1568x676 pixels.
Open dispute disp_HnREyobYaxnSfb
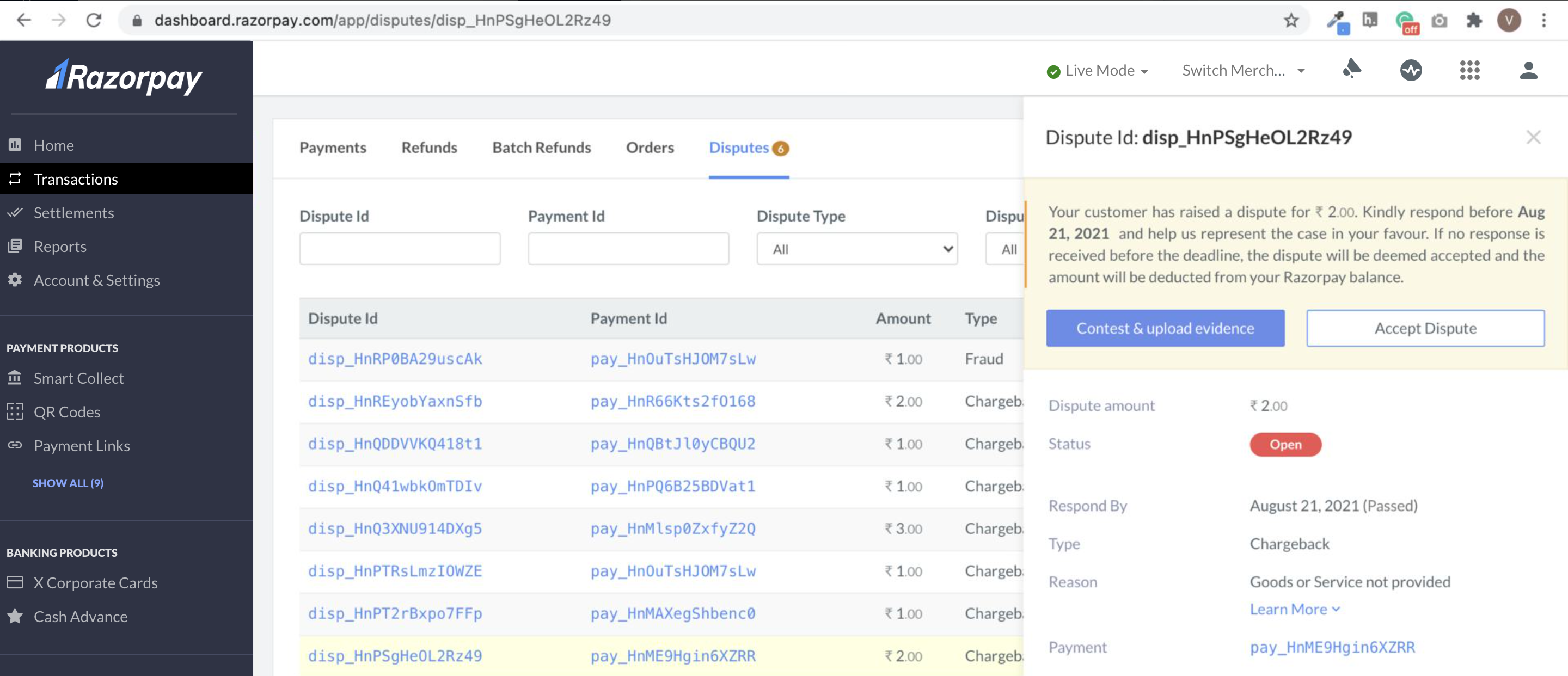pos(395,401)
